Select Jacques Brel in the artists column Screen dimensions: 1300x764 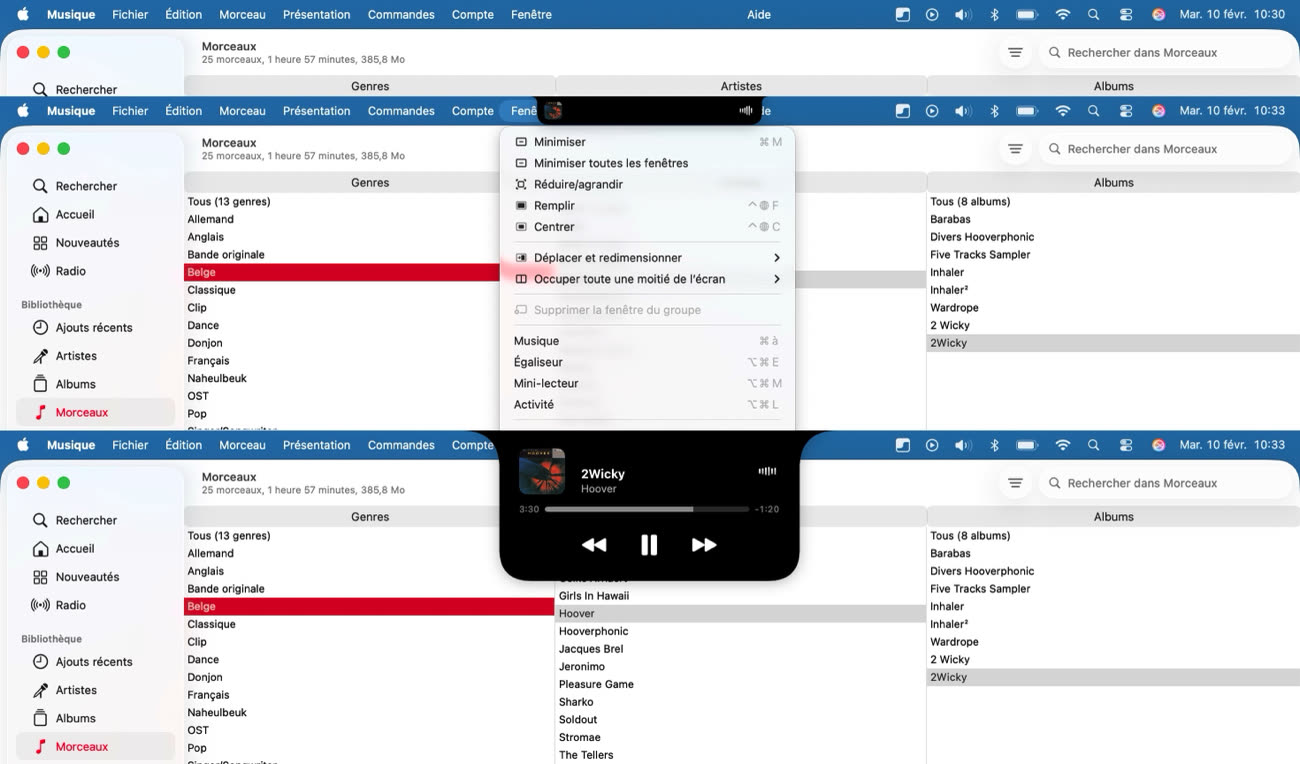coord(591,649)
